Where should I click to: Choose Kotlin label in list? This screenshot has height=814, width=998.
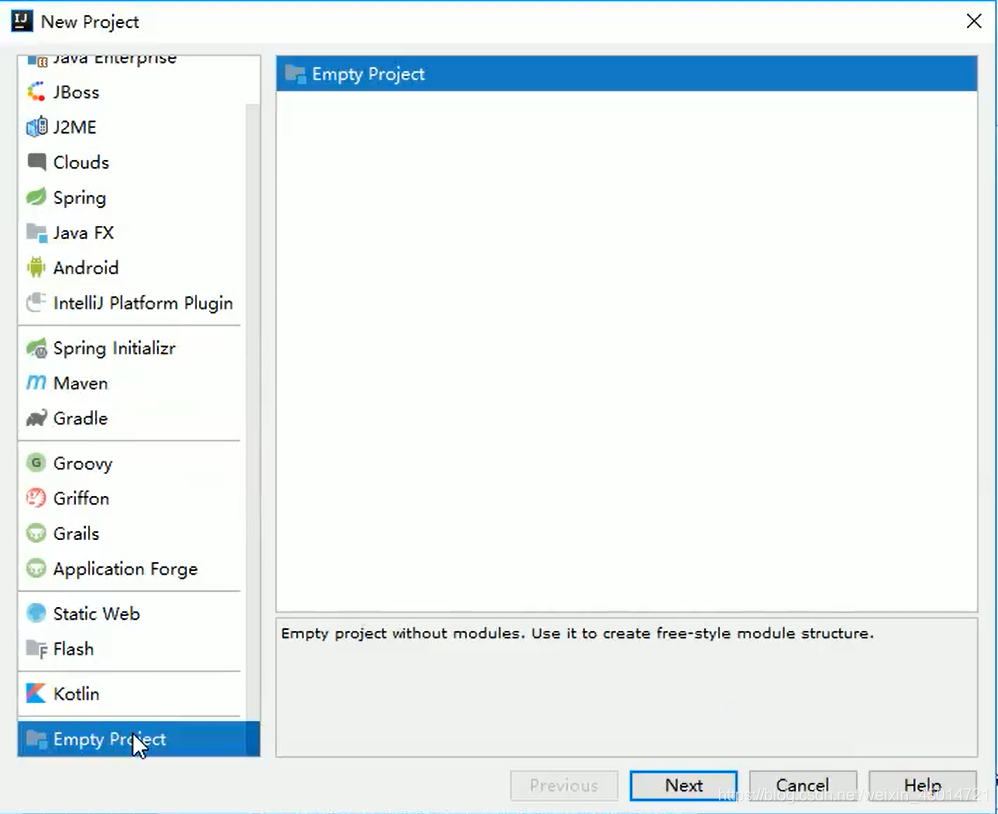(x=76, y=694)
